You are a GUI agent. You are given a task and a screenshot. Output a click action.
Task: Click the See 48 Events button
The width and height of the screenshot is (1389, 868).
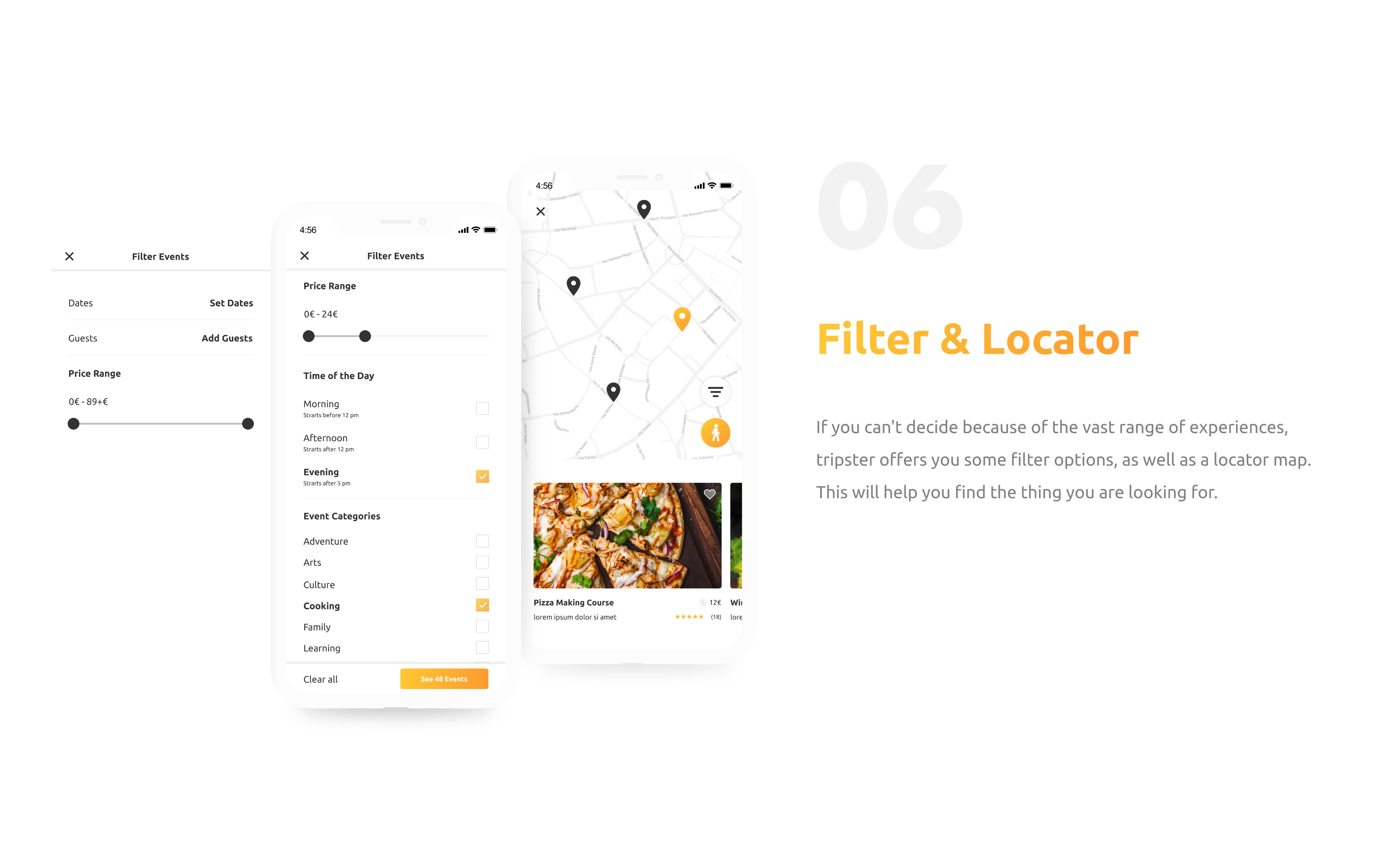[x=444, y=679]
